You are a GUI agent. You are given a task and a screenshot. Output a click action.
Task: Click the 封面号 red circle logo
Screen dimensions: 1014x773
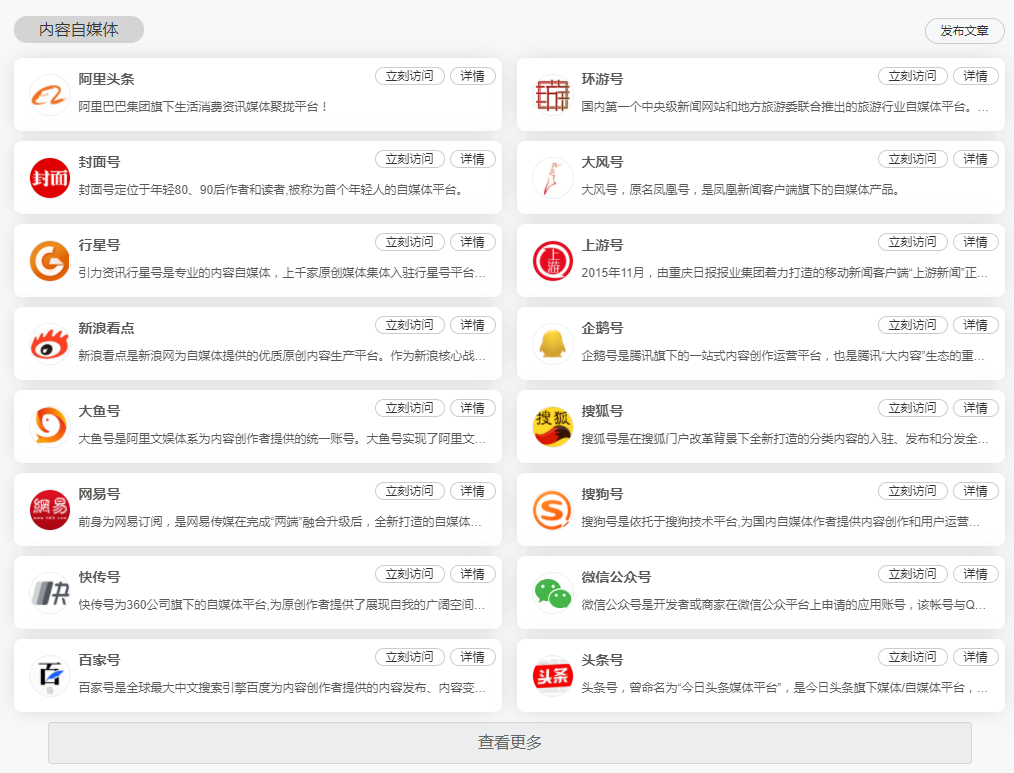pos(50,178)
